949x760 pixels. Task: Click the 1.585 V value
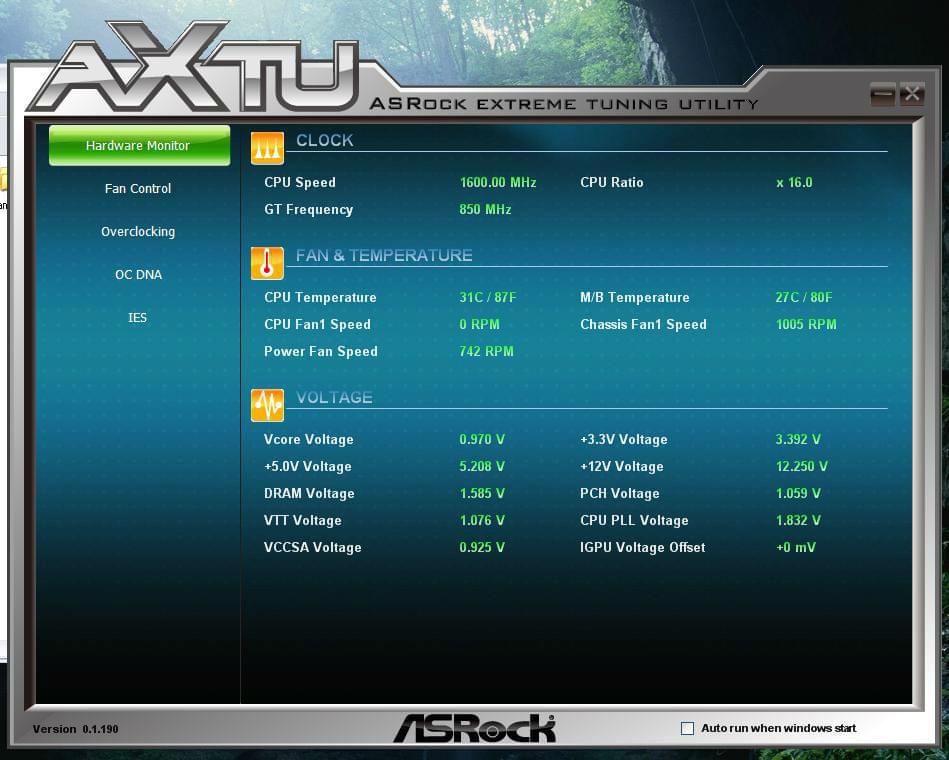click(x=482, y=494)
